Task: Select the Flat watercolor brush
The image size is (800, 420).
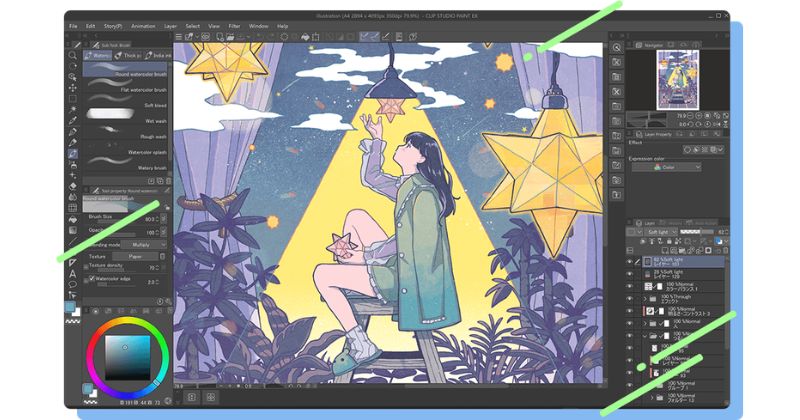Action: click(124, 86)
